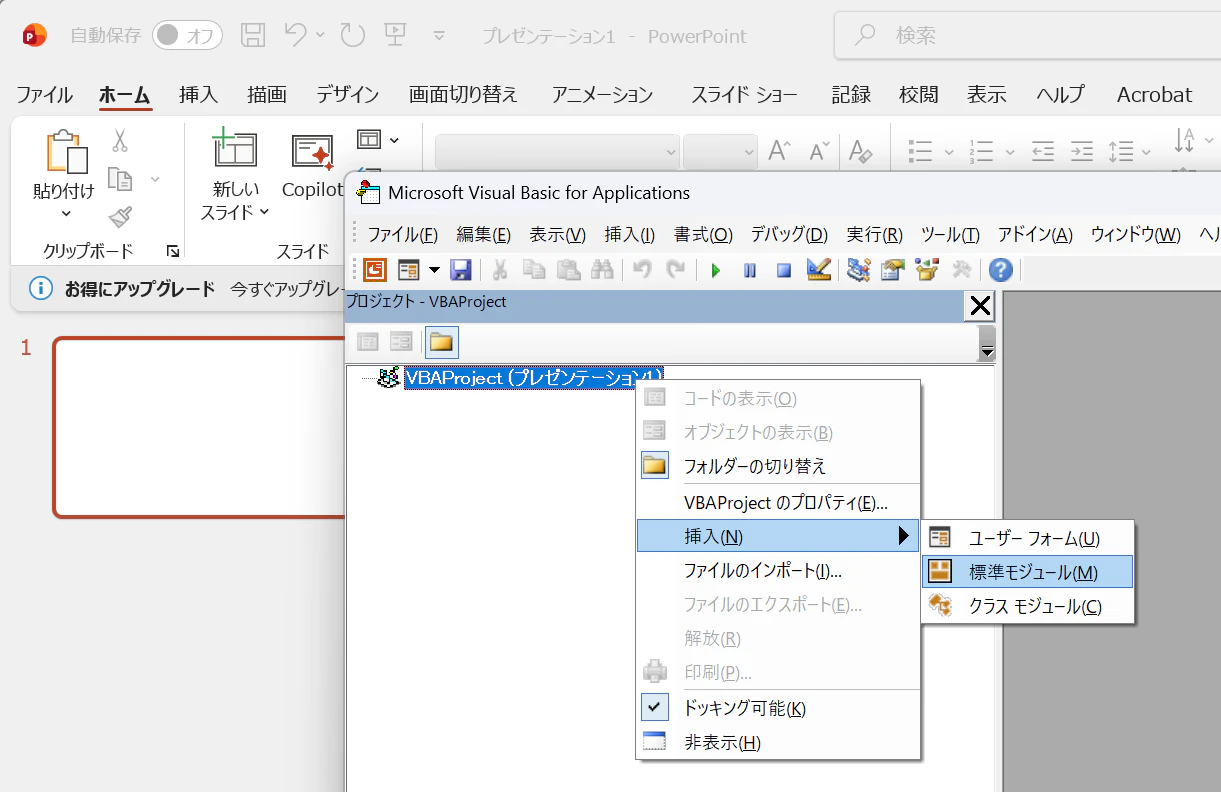Open dropdown arrow beside Insert UserForm icon
Image resolution: width=1221 pixels, height=792 pixels.
434,270
